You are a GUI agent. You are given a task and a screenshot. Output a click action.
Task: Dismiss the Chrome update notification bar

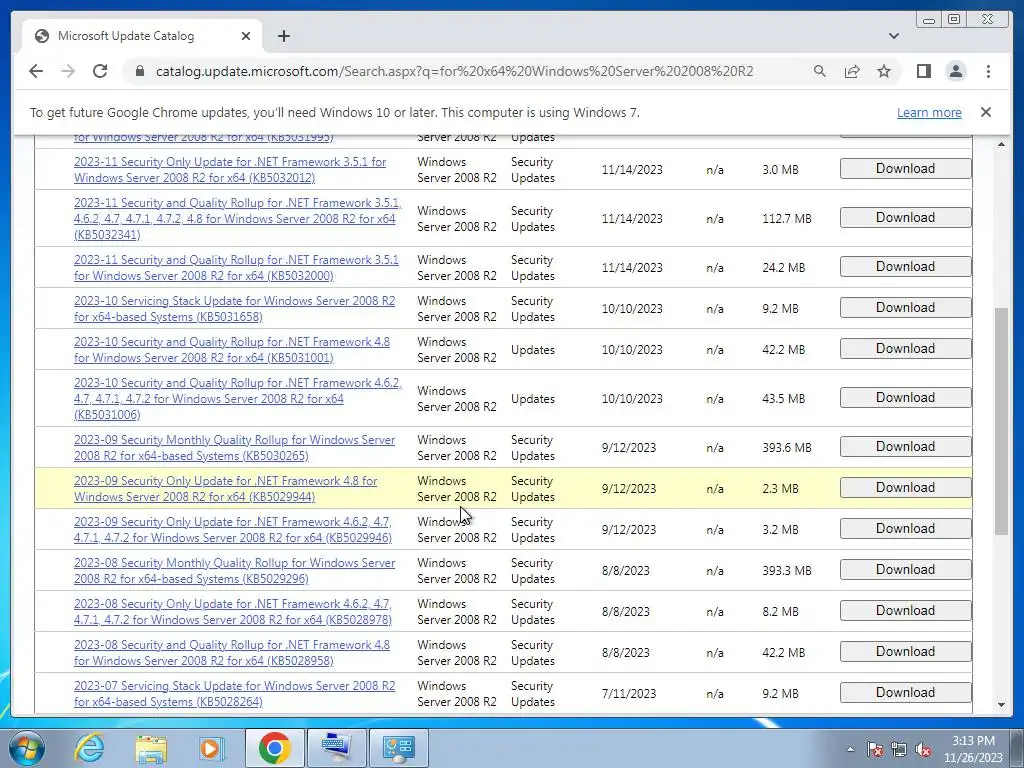pos(985,112)
